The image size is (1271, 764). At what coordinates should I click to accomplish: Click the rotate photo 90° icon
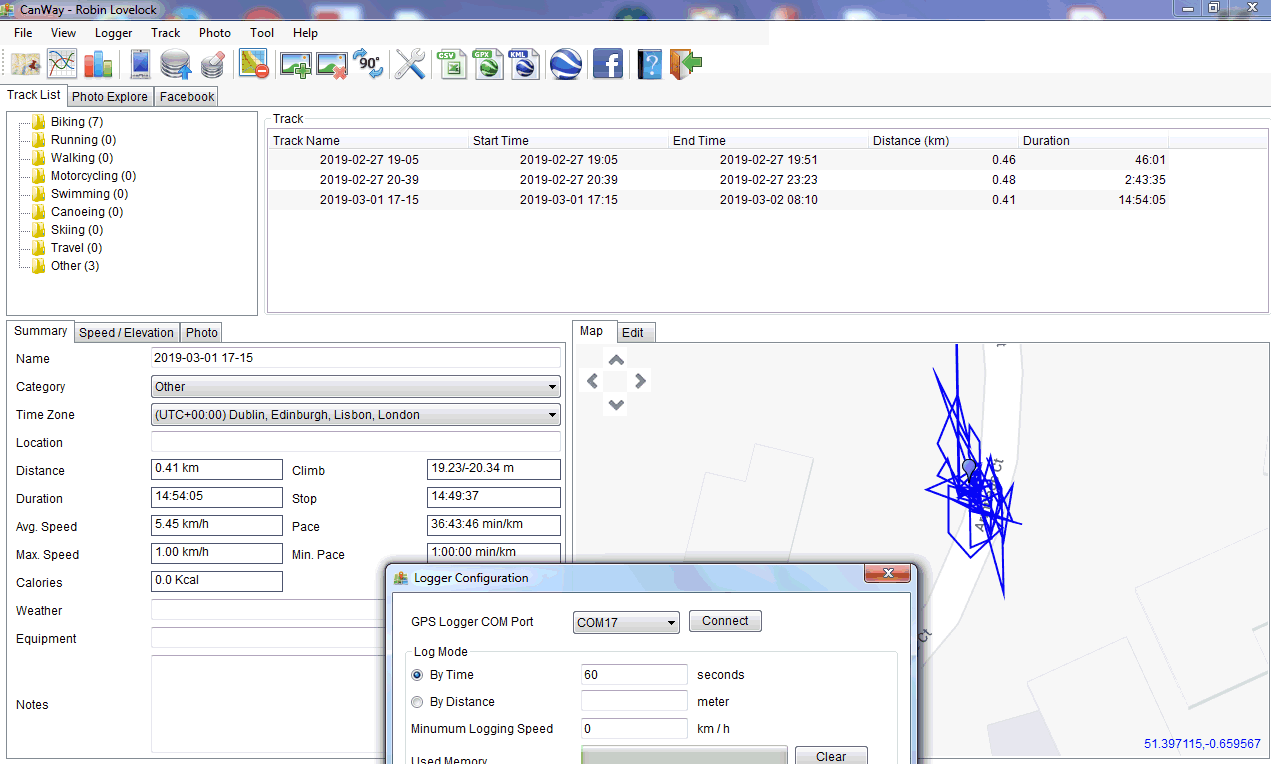[x=368, y=65]
